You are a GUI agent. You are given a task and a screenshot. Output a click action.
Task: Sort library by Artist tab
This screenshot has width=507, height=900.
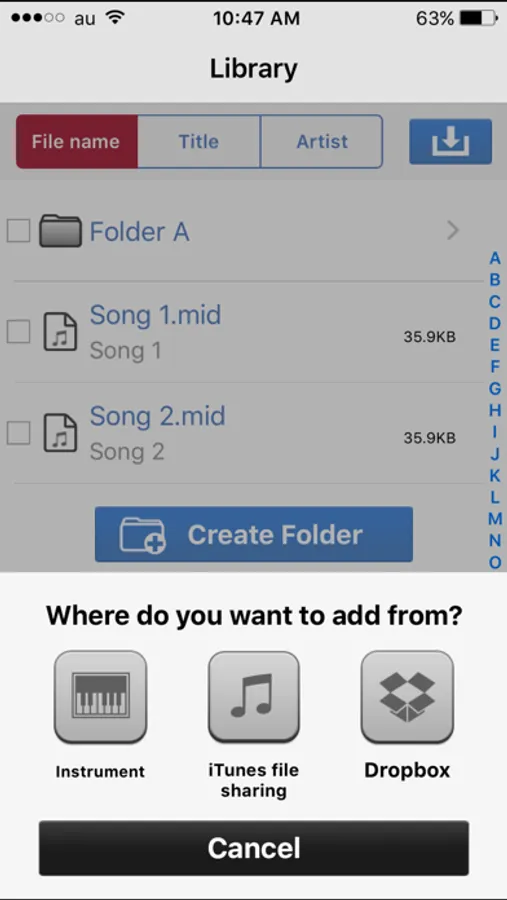tap(322, 141)
